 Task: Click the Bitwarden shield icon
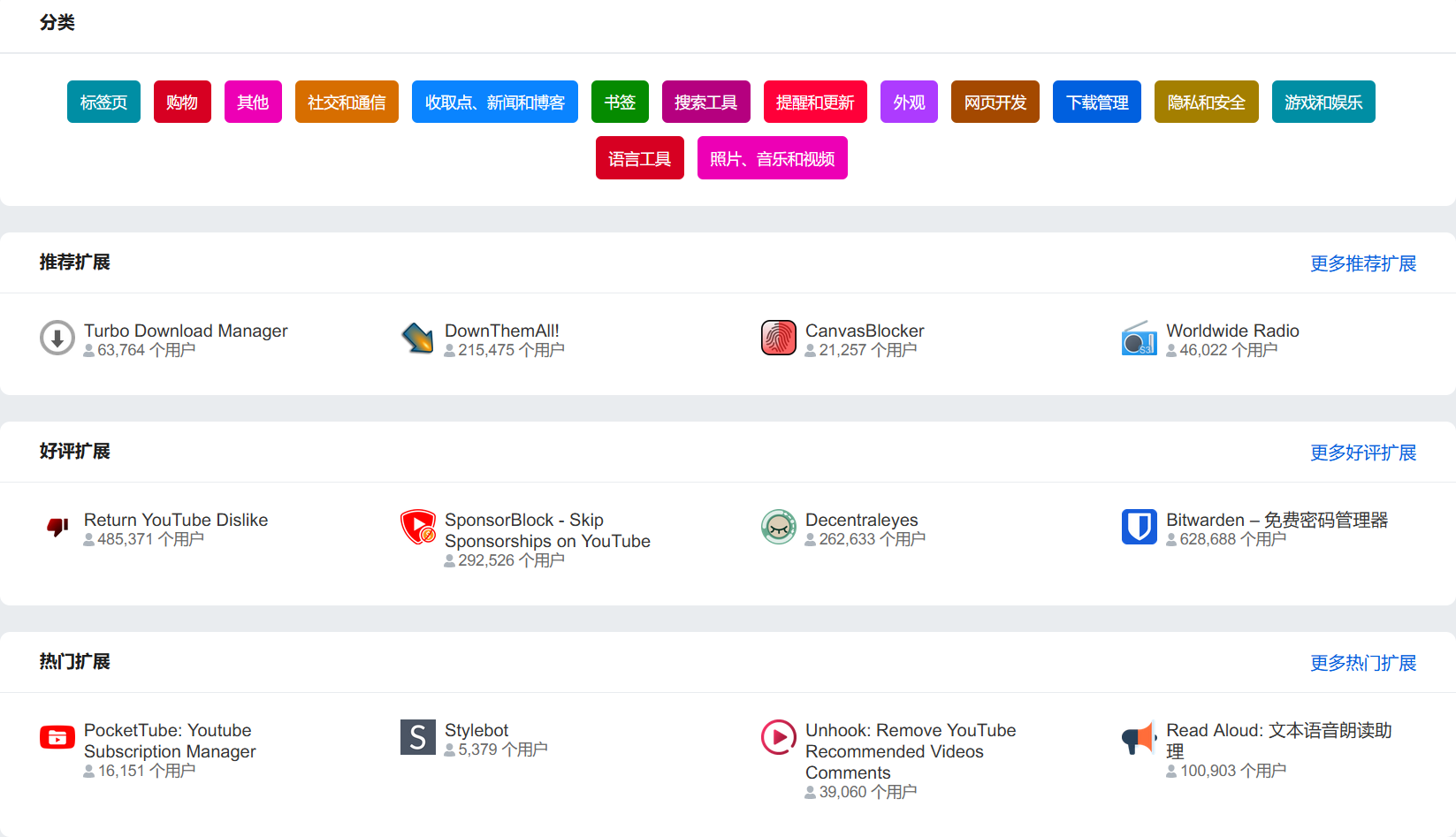[1139, 527]
